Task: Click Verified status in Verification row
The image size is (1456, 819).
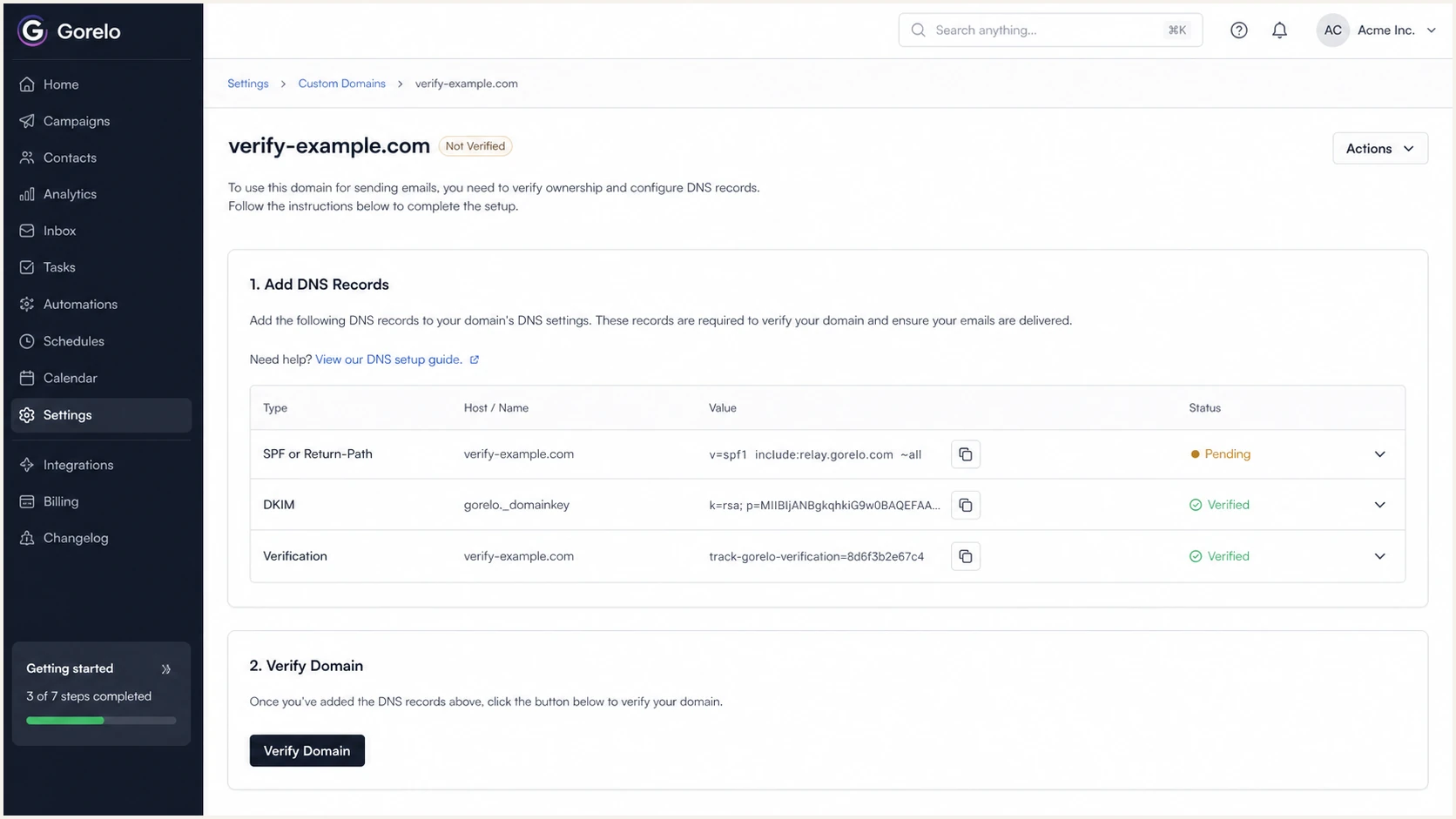Action: (1219, 556)
